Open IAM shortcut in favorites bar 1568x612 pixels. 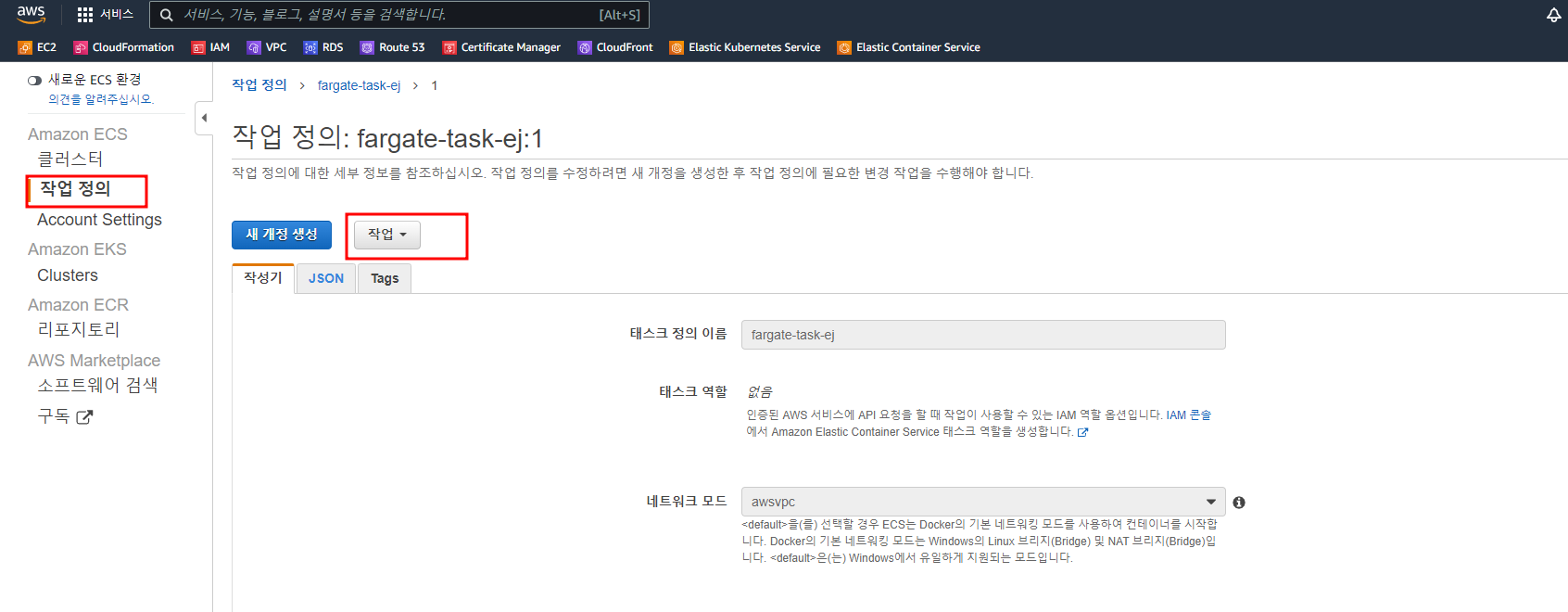pyautogui.click(x=210, y=47)
